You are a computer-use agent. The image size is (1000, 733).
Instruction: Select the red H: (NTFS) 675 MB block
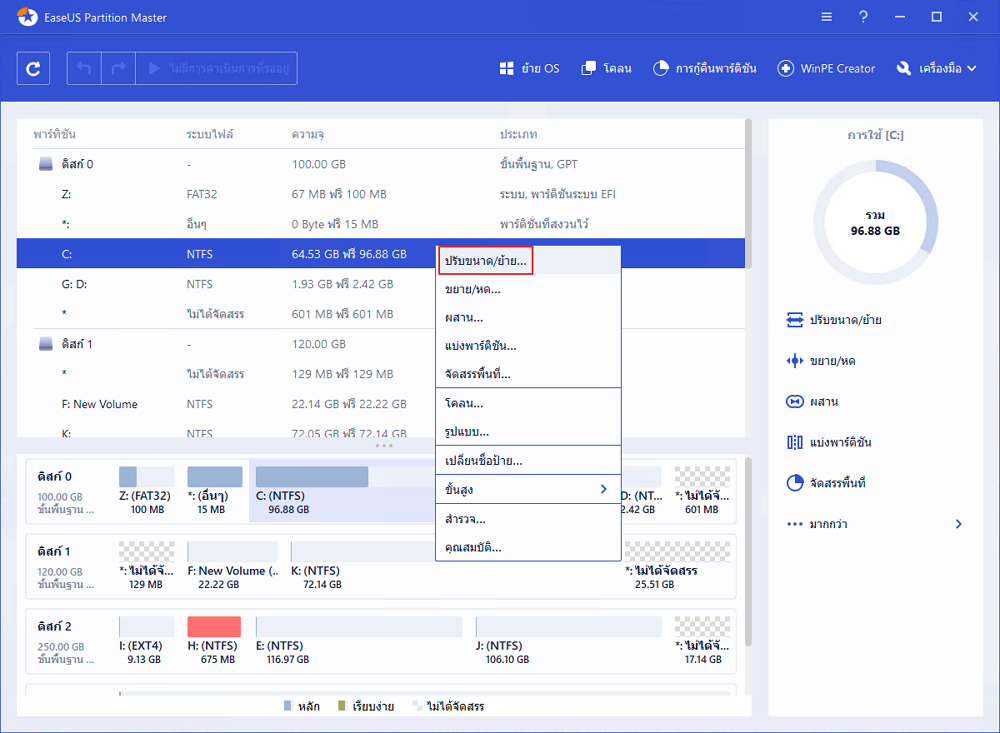coord(214,640)
